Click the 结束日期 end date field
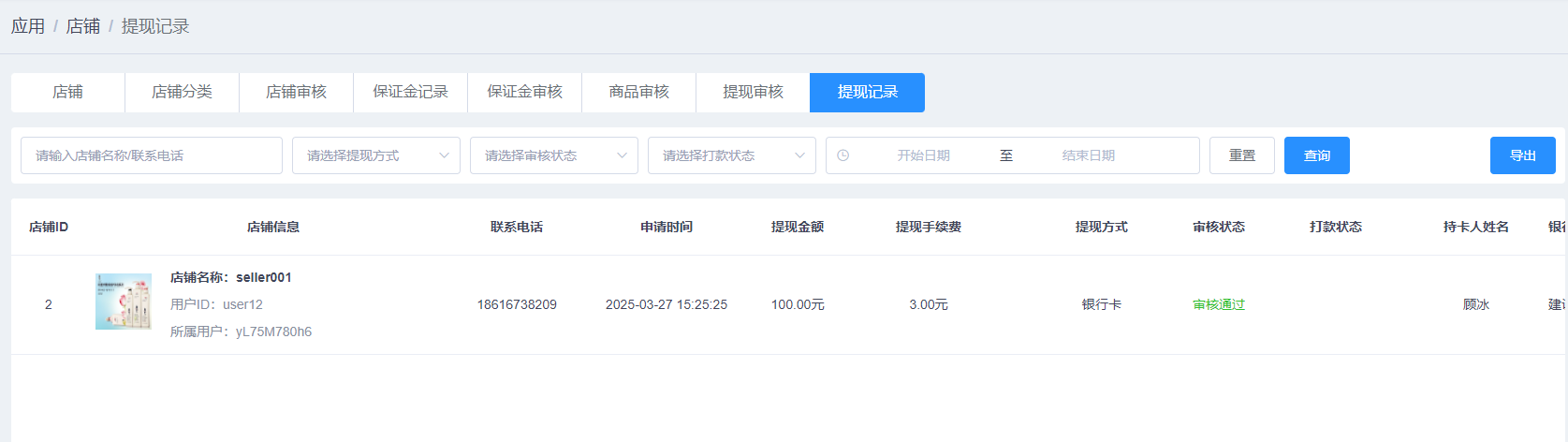Viewport: 1568px width, 442px height. tap(1088, 155)
